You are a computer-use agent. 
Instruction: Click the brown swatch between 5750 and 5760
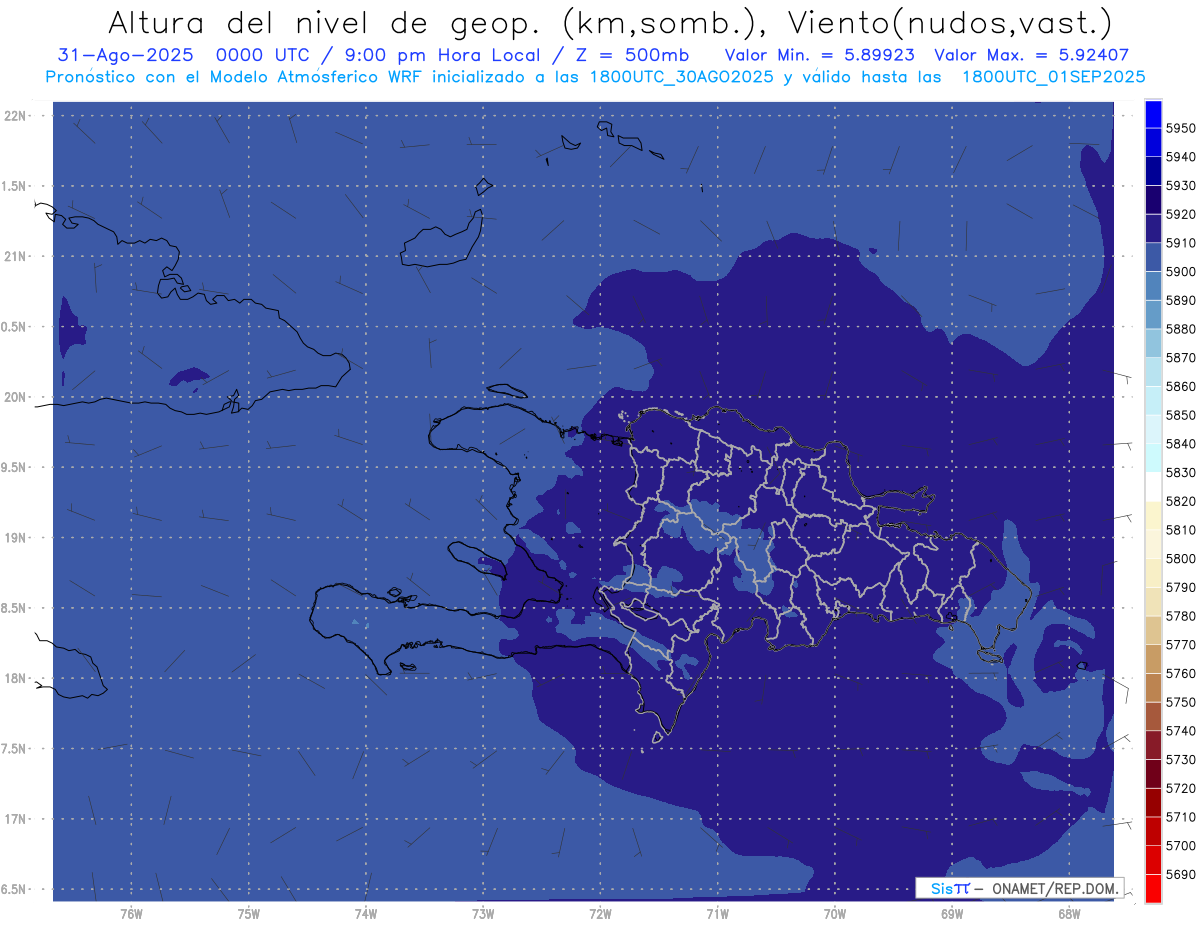tap(1153, 687)
